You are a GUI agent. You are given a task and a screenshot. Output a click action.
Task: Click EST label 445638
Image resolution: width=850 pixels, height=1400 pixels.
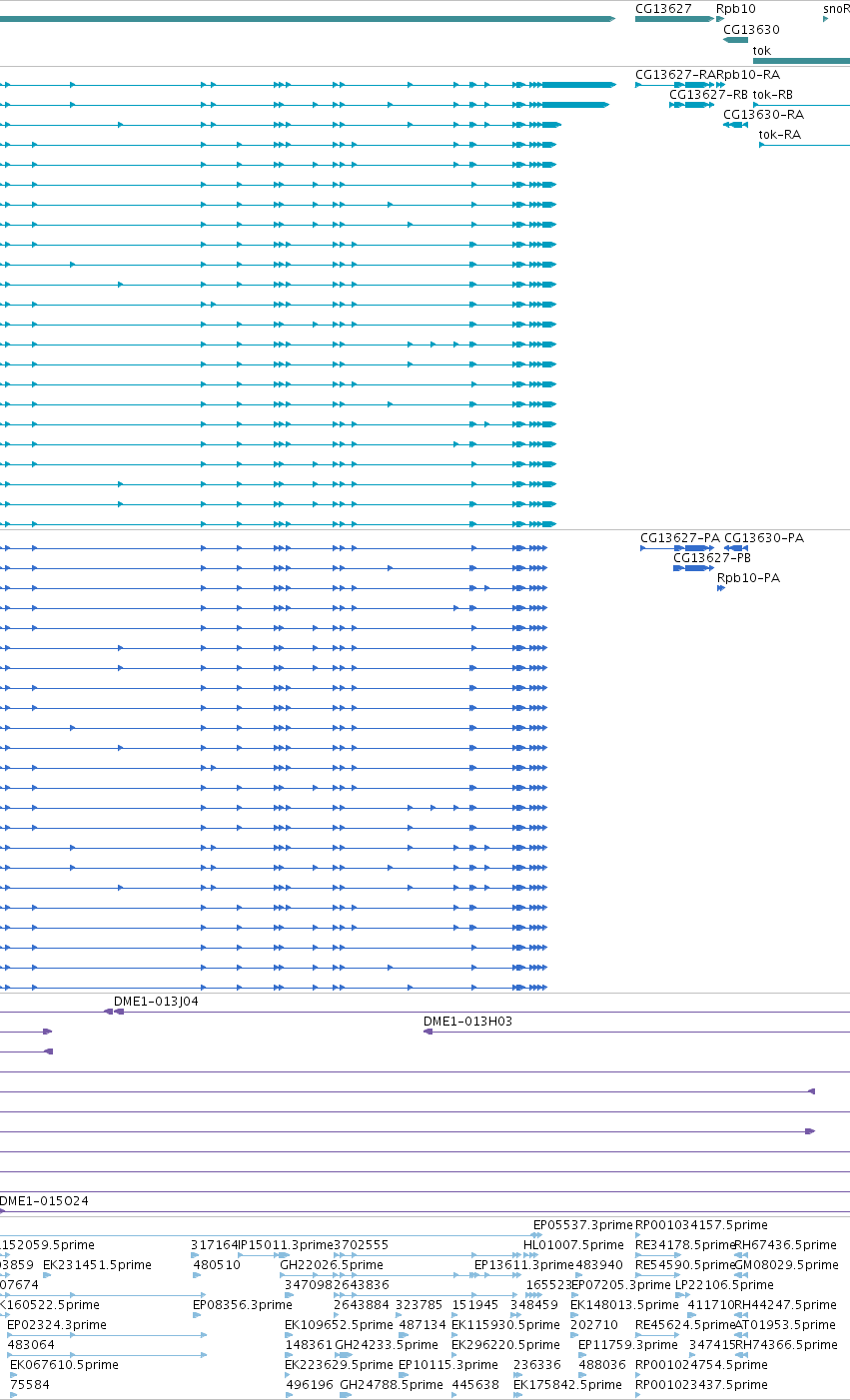tap(475, 1385)
